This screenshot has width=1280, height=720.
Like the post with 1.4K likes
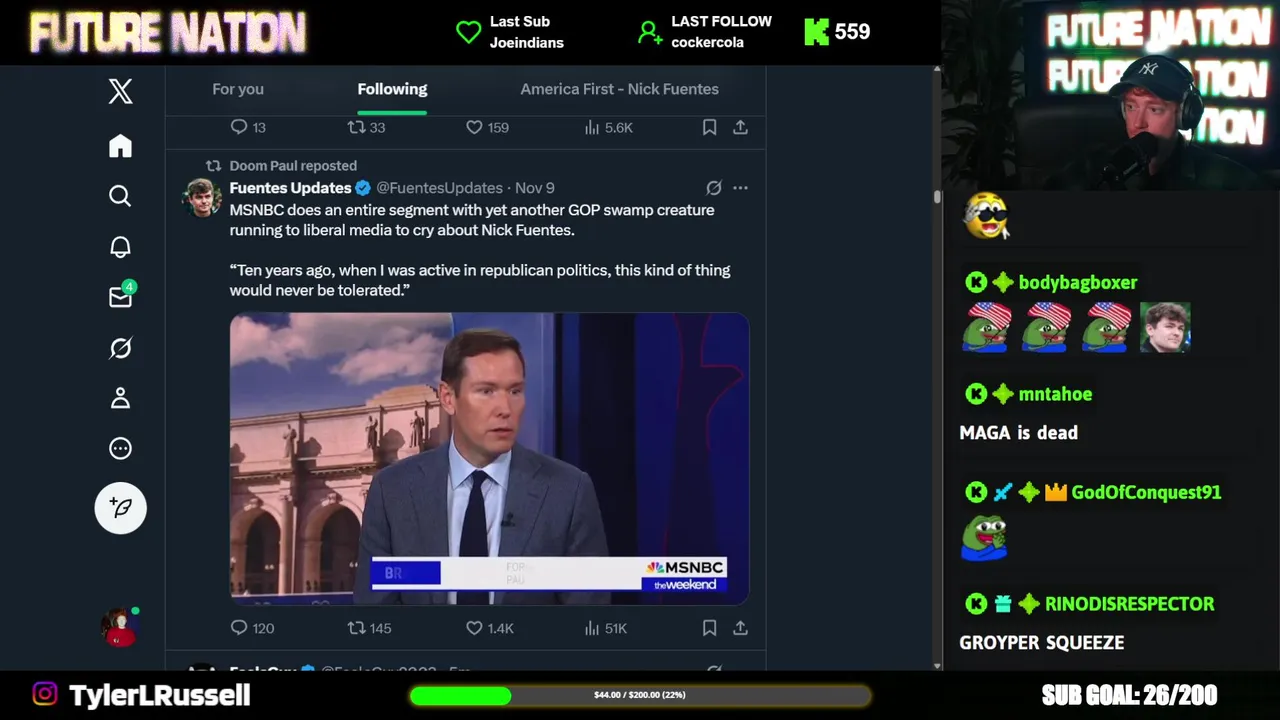click(x=490, y=628)
